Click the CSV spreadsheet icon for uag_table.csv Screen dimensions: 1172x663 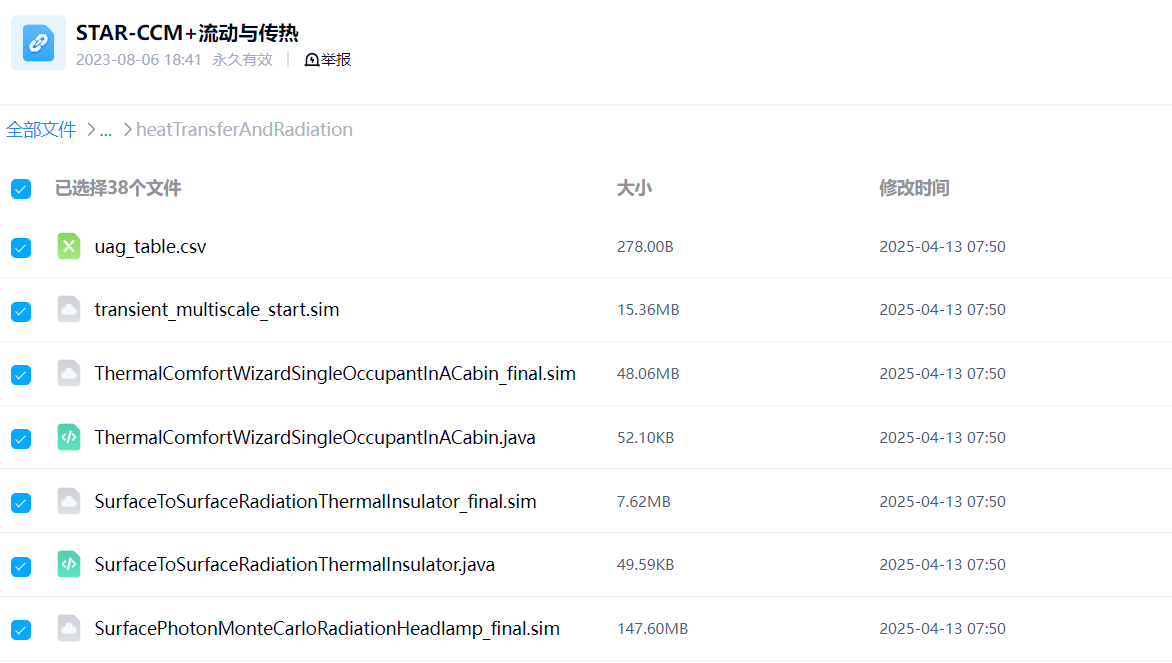click(69, 246)
